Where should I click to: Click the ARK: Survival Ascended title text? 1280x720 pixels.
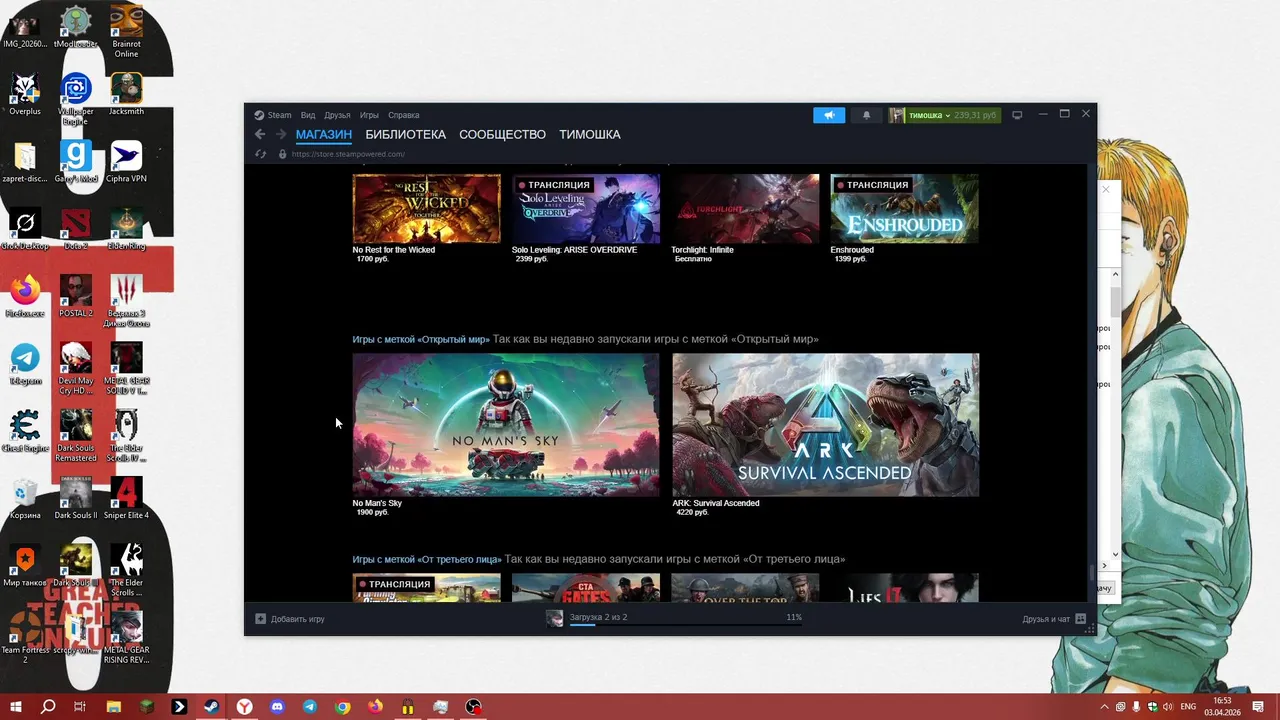point(716,503)
